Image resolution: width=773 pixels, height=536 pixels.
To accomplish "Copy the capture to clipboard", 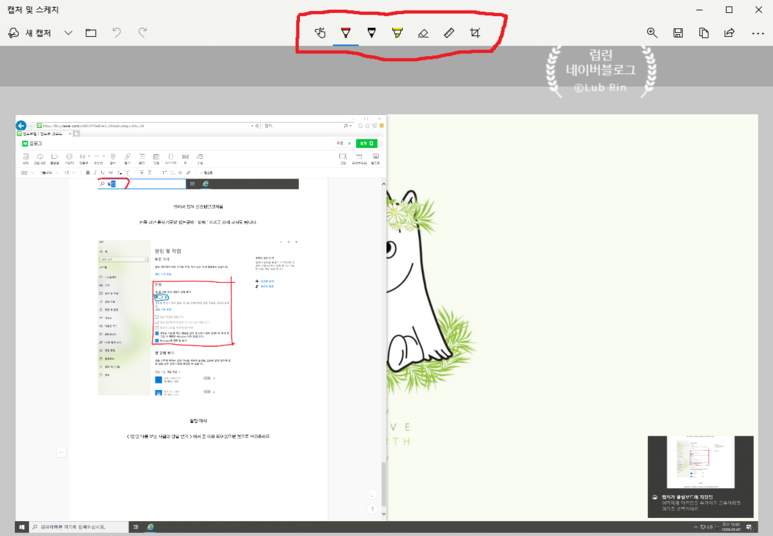I will pos(703,33).
